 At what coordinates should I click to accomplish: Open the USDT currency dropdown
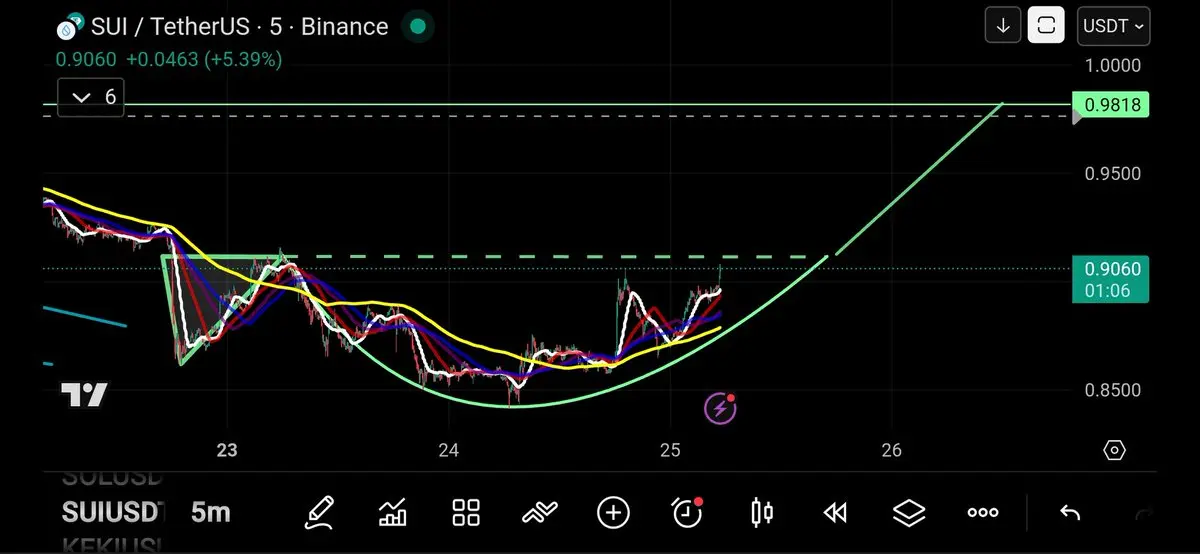click(1113, 26)
